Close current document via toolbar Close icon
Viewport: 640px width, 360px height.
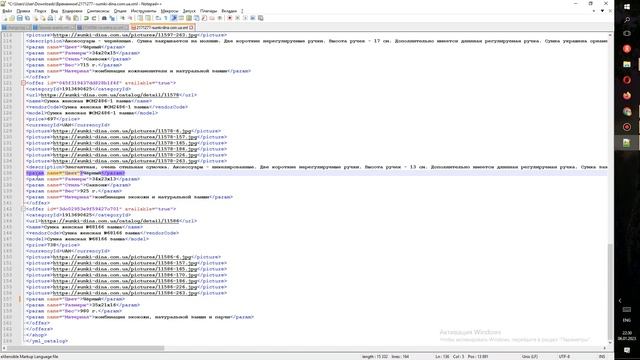coord(35,18)
